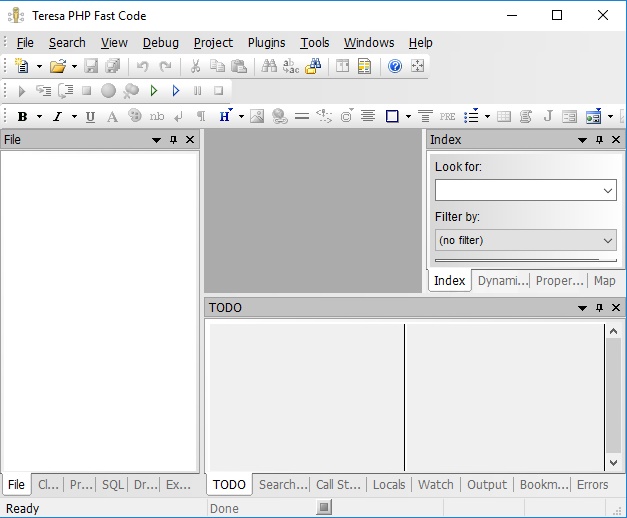The height and width of the screenshot is (518, 627).
Task: Click the binoculars Find icon
Action: [269, 66]
